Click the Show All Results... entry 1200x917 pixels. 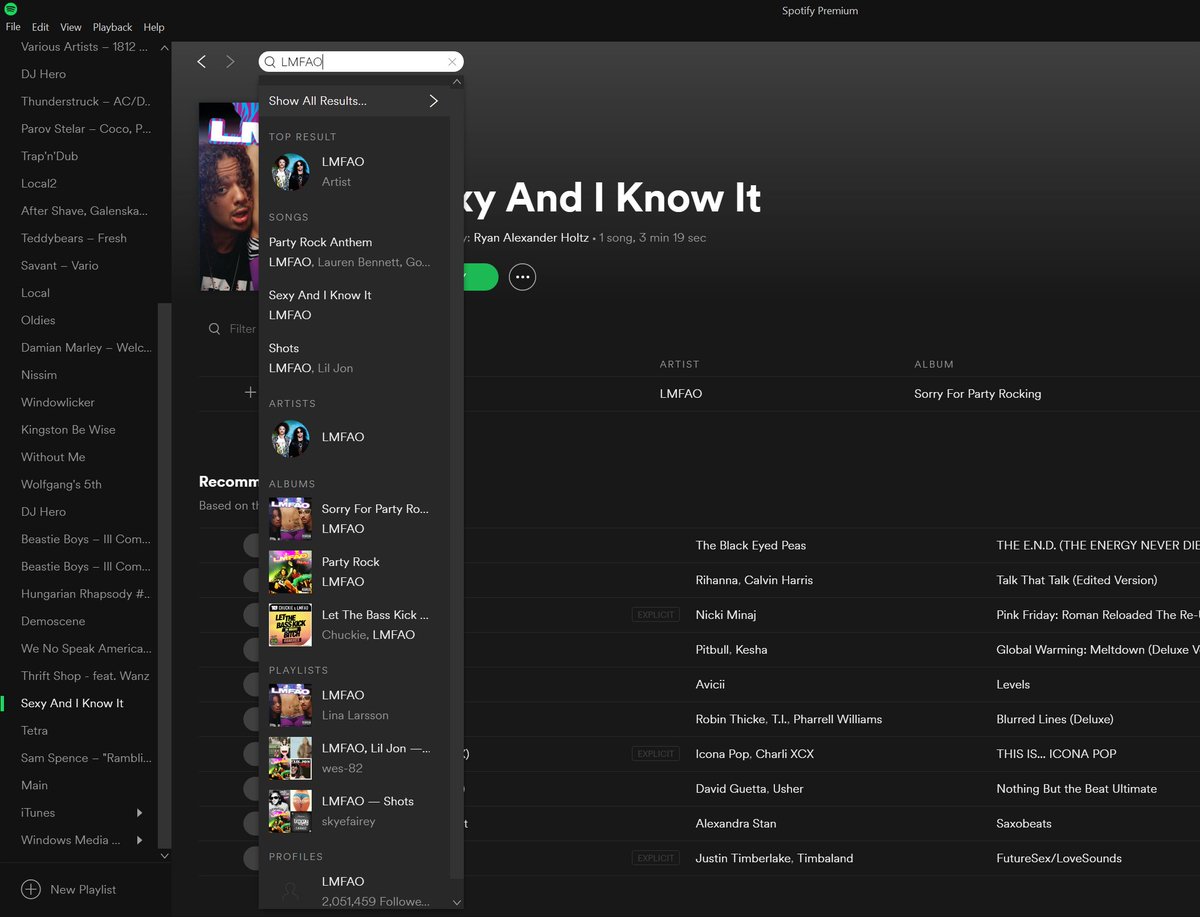(354, 101)
